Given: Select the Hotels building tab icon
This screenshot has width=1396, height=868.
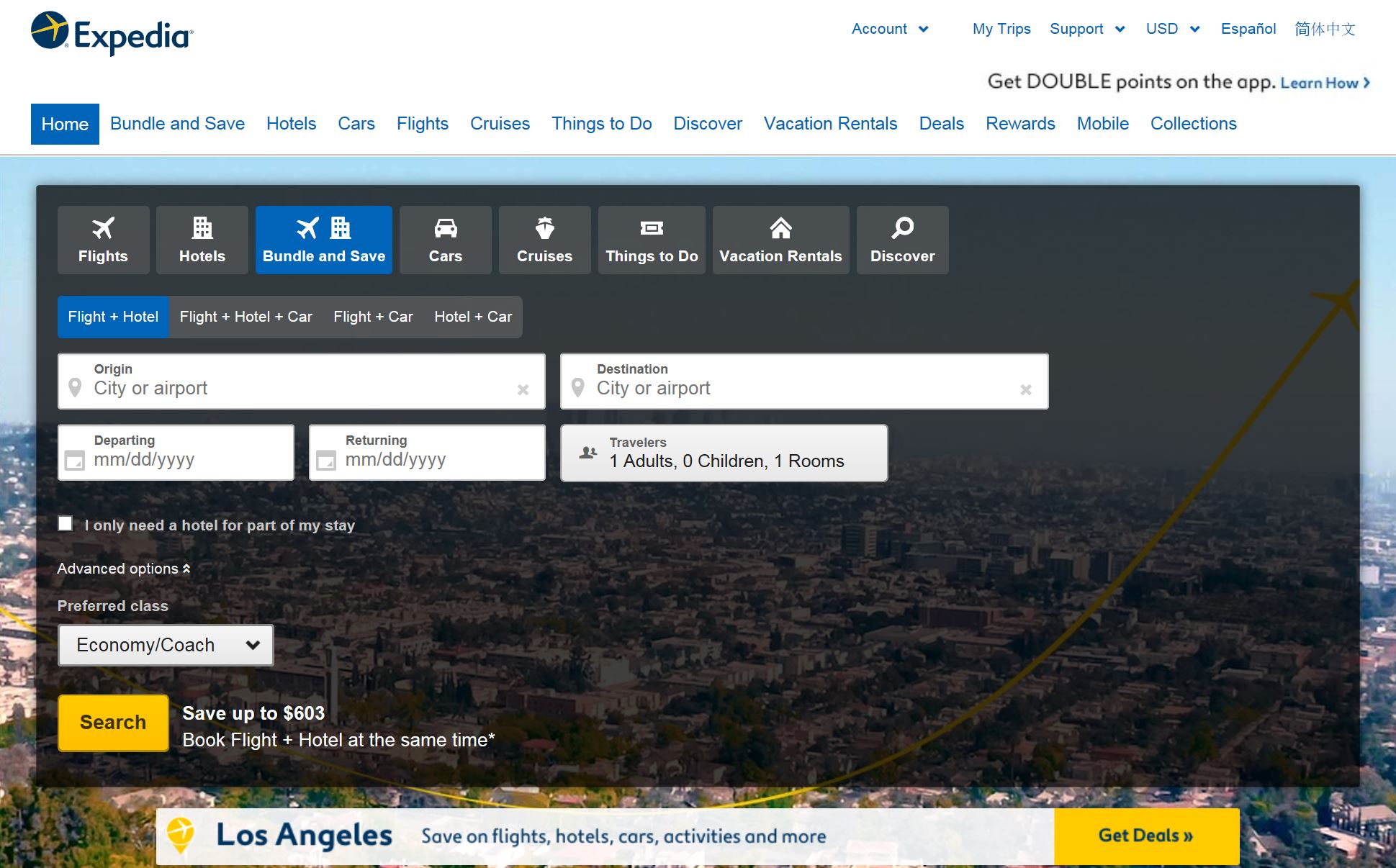Looking at the screenshot, I should (202, 228).
